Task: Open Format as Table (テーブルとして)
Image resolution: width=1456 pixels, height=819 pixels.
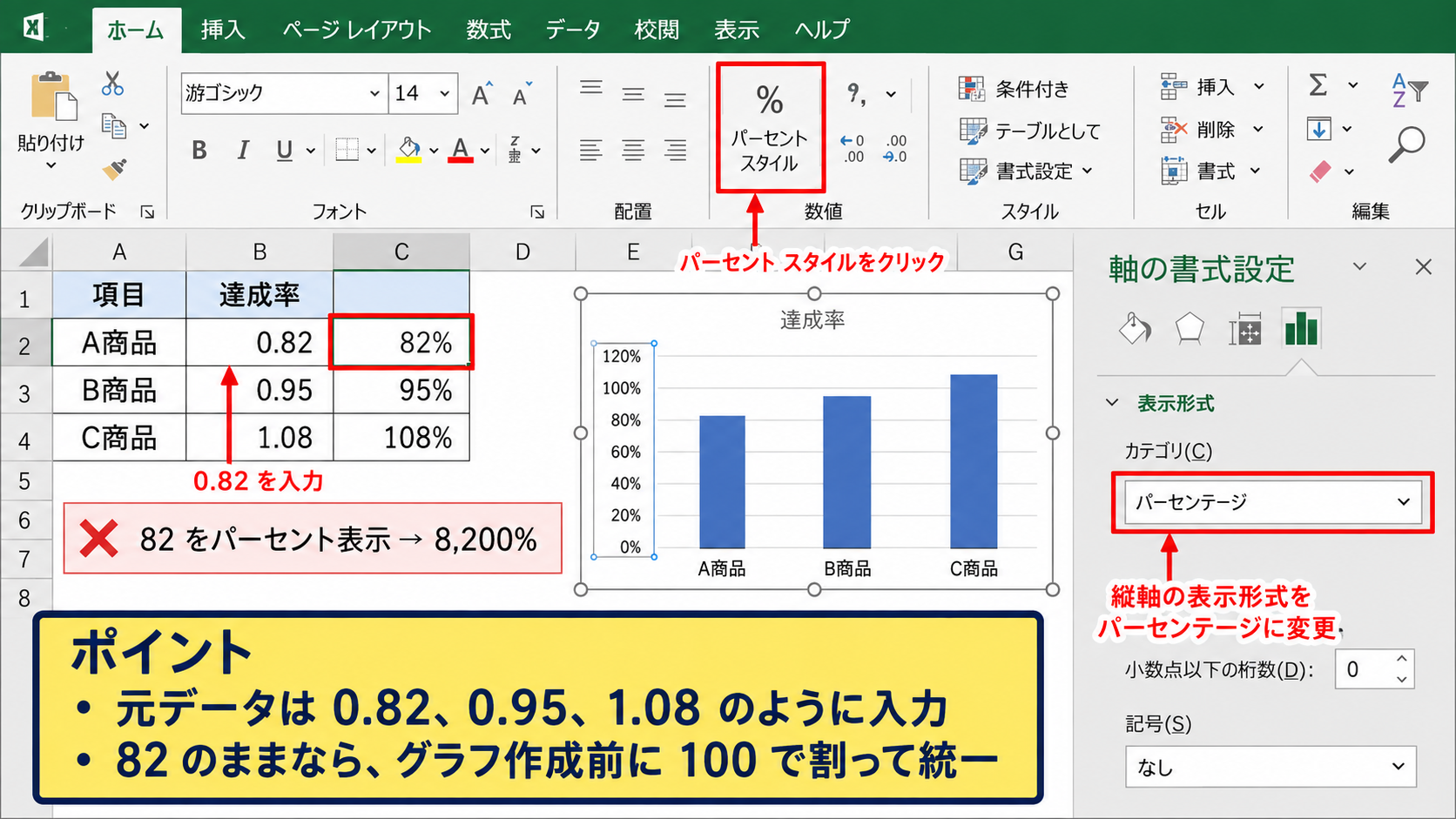Action: pyautogui.click(x=1029, y=131)
